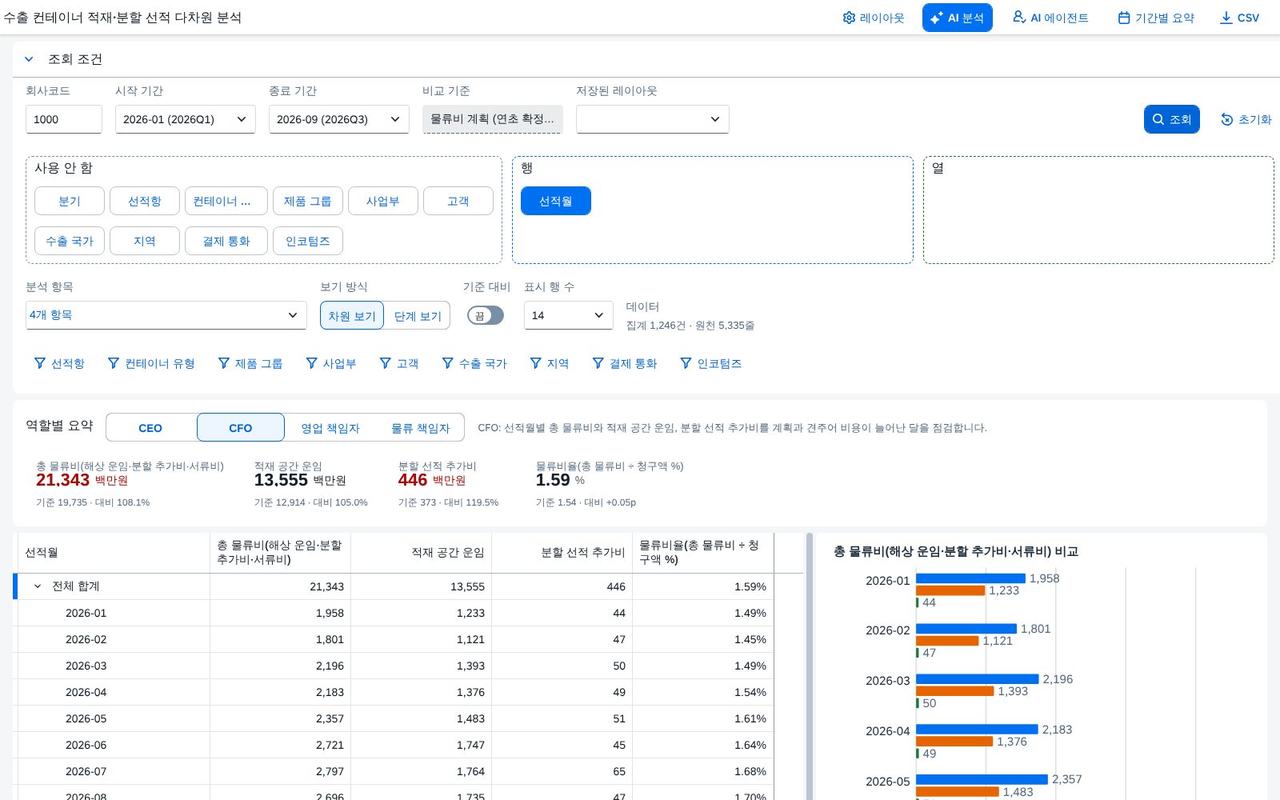Open the 저장된 레이아웃 dropdown
The height and width of the screenshot is (800, 1280).
pyautogui.click(x=652, y=119)
